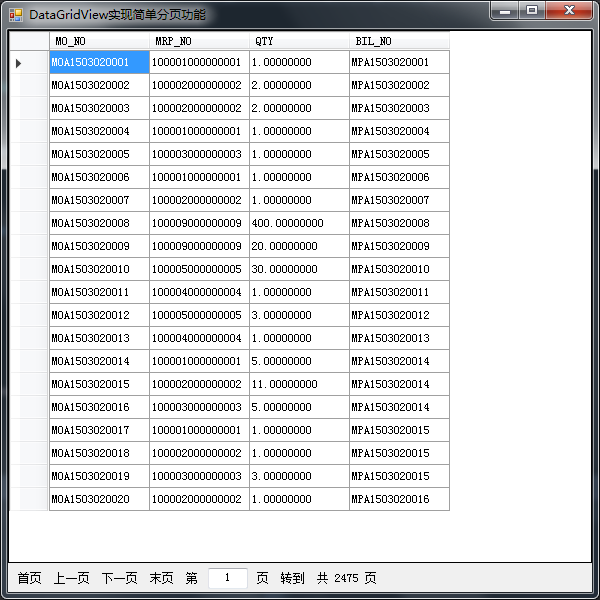The width and height of the screenshot is (600, 600).
Task: Minimize the DataGridView window
Action: [x=505, y=10]
